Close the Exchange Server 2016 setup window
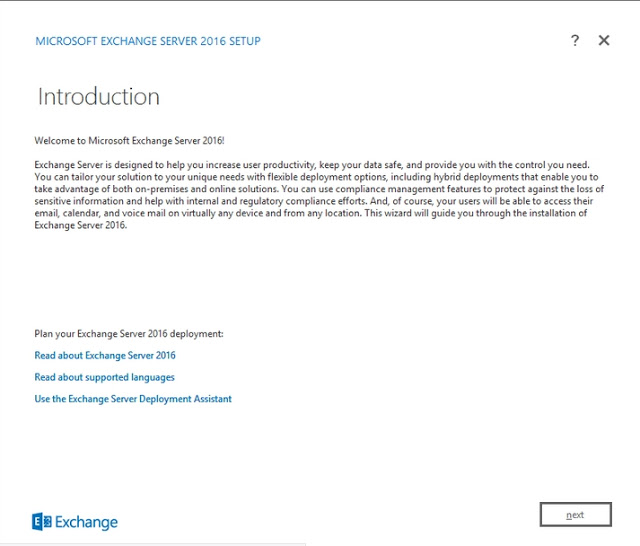The width and height of the screenshot is (640, 546). coord(604,41)
